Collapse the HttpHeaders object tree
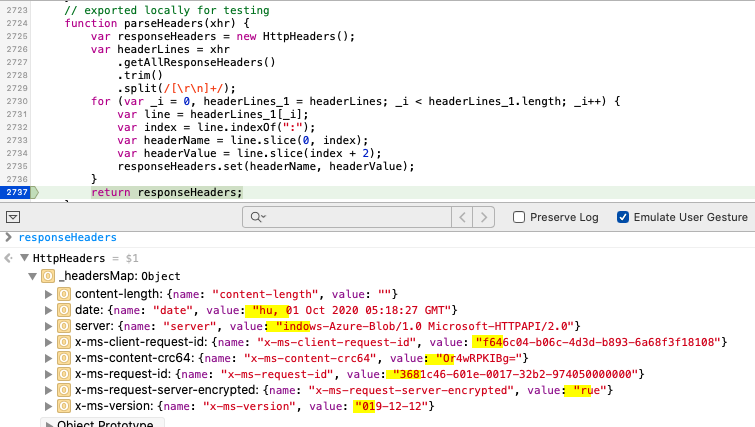This screenshot has height=427, width=755. point(24,258)
